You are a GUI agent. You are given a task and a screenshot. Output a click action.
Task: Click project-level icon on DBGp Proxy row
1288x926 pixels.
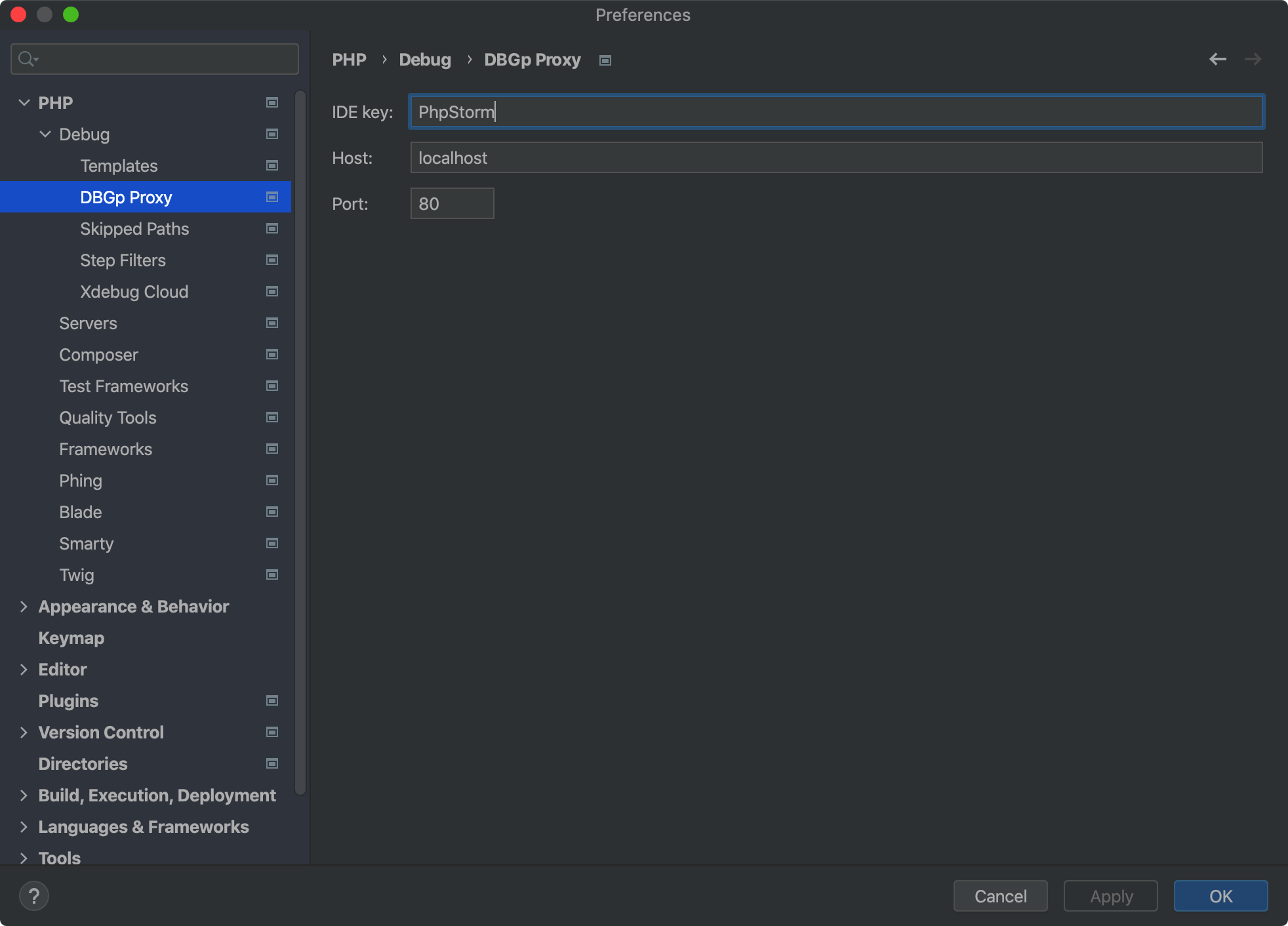pyautogui.click(x=272, y=197)
